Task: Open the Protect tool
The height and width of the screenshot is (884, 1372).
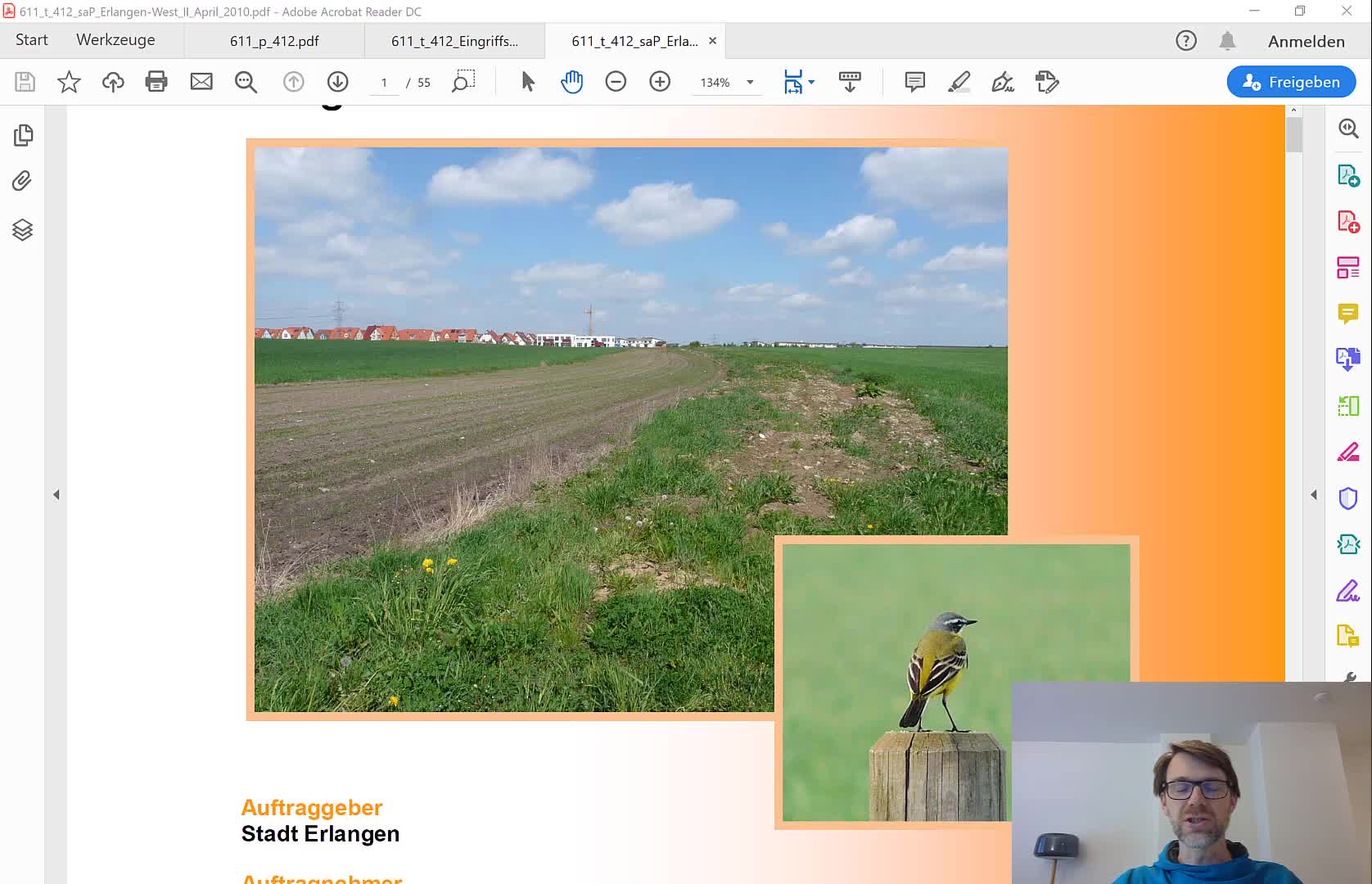Action: (x=1348, y=498)
